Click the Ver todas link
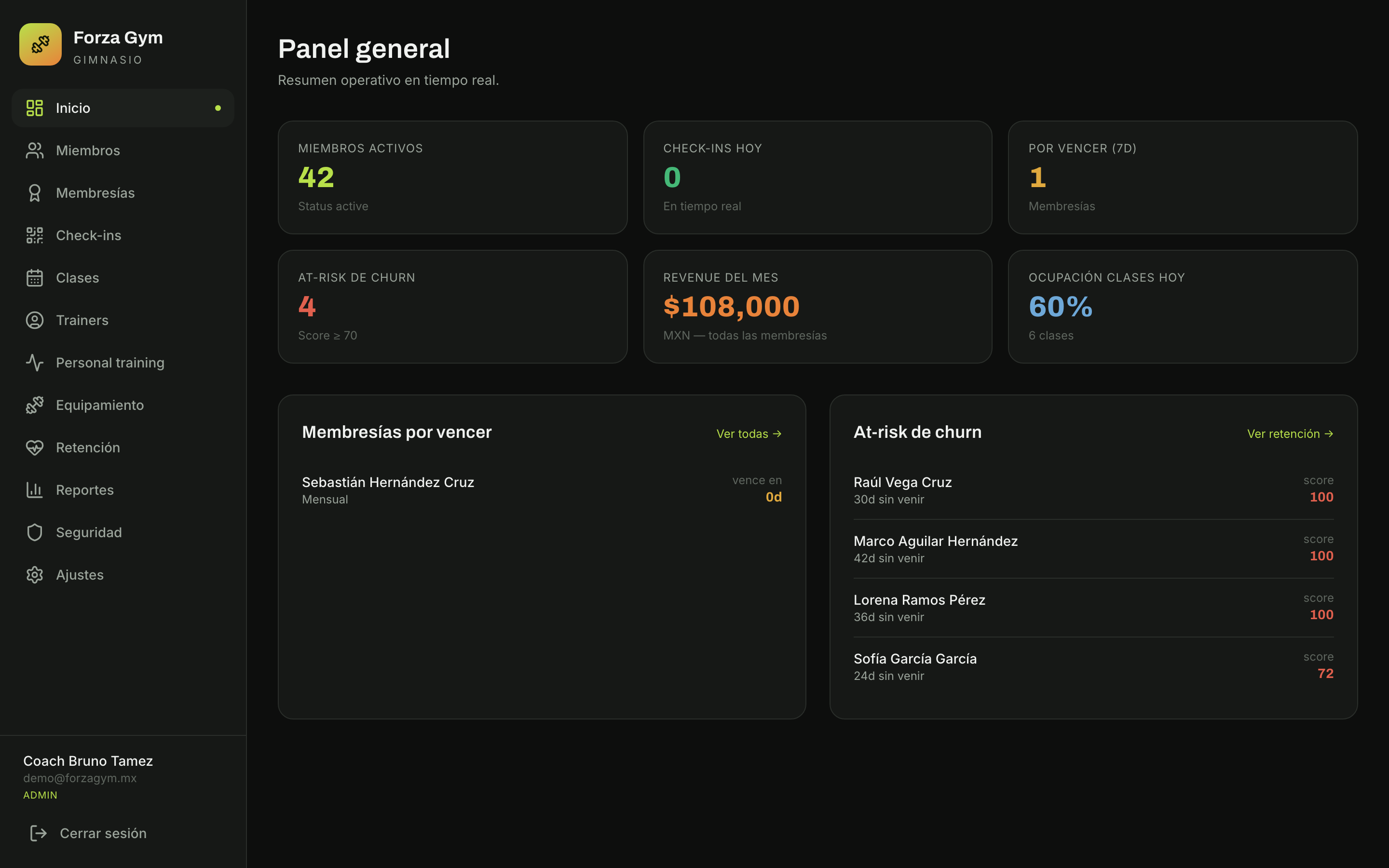The image size is (1389, 868). (749, 434)
